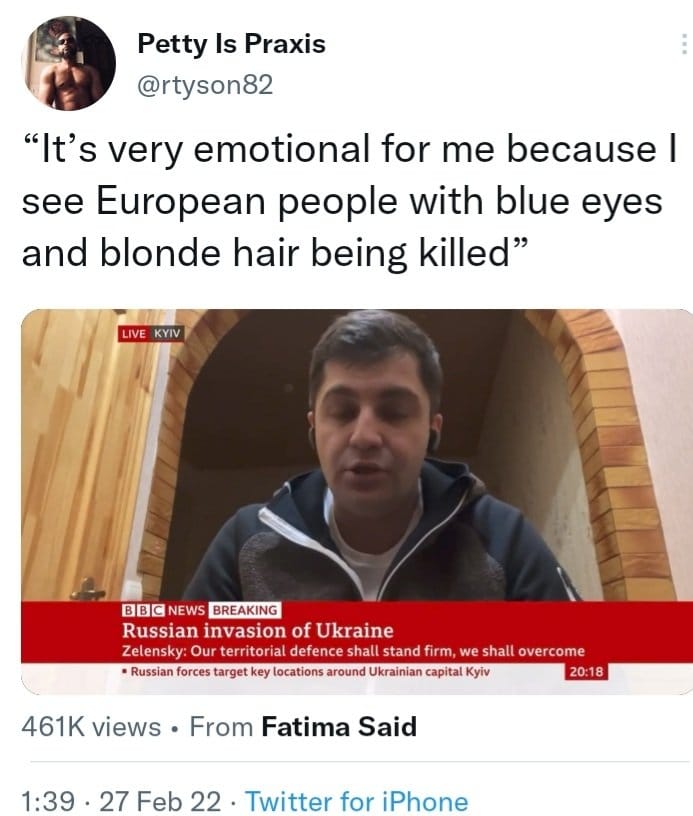The image size is (693, 816).
Task: Open the Twitter for iPhone source link
Action: click(x=356, y=801)
